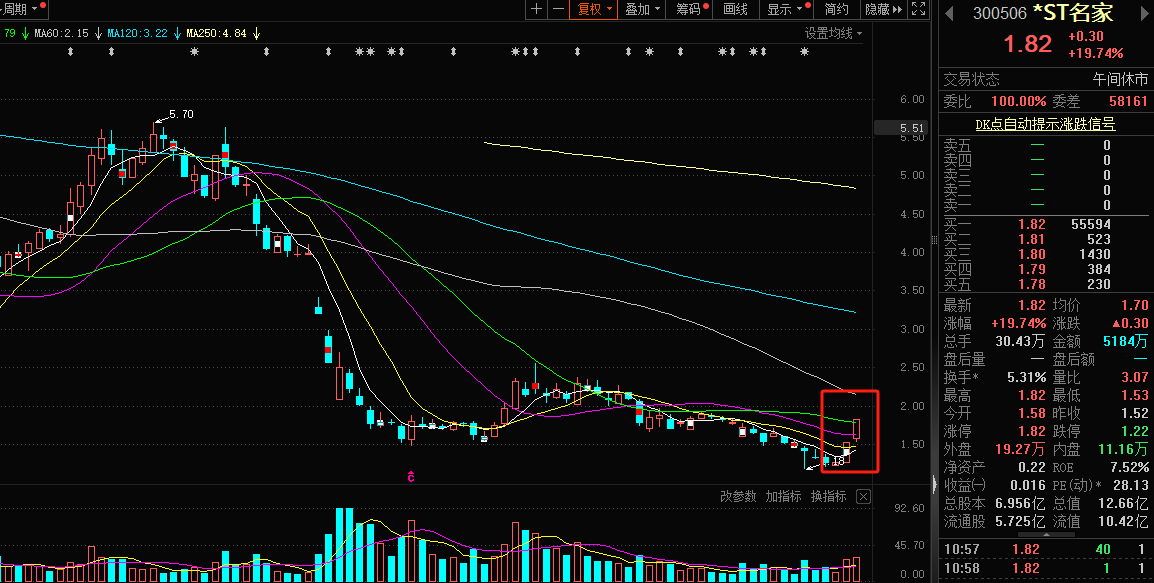Viewport: 1154px width, 583px height.
Task: Click the stock name *ST名家
Action: pyautogui.click(x=1074, y=13)
